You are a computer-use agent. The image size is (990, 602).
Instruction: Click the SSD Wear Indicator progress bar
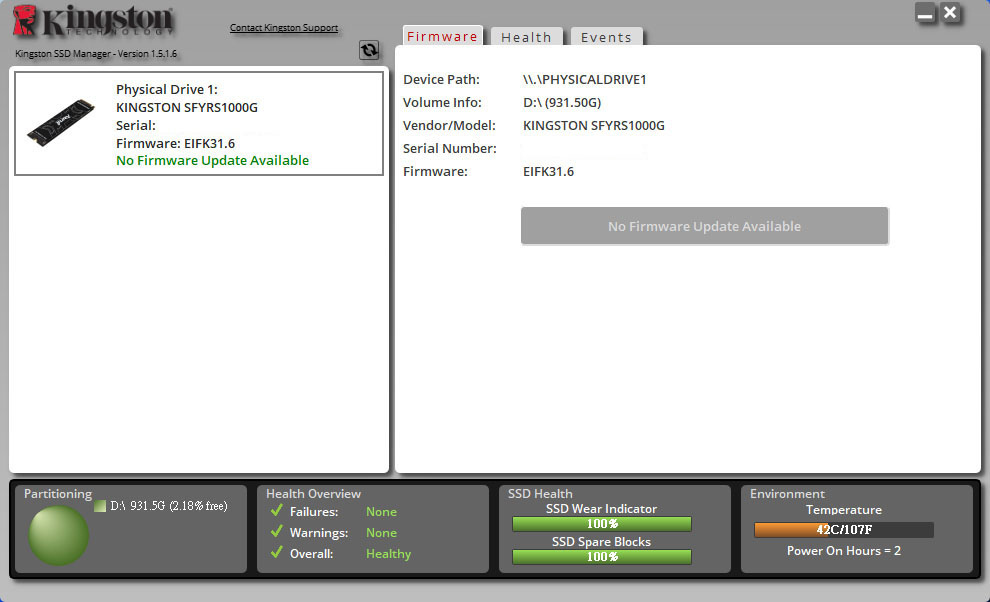(602, 524)
